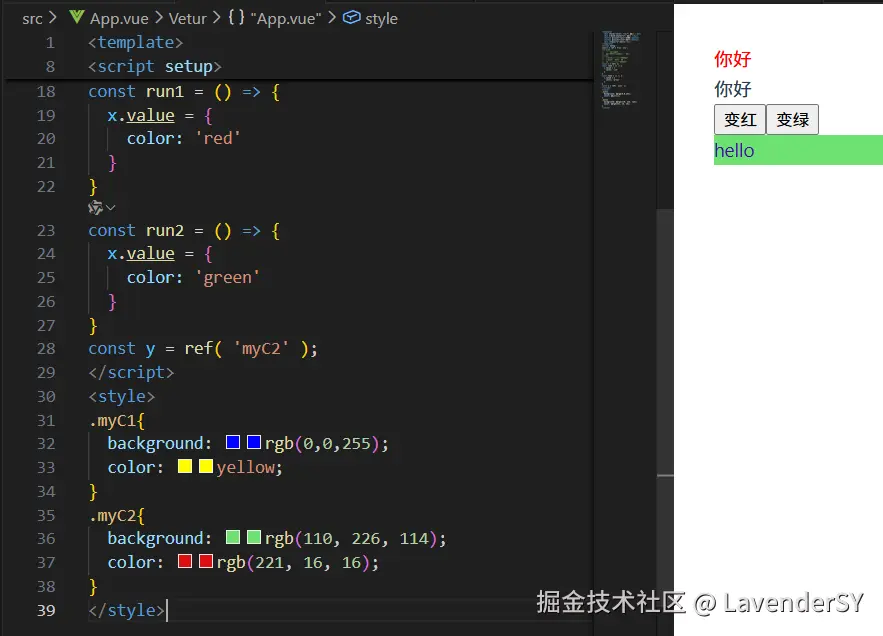Click the cube symbol icon before style
The height and width of the screenshot is (636, 883).
point(351,18)
